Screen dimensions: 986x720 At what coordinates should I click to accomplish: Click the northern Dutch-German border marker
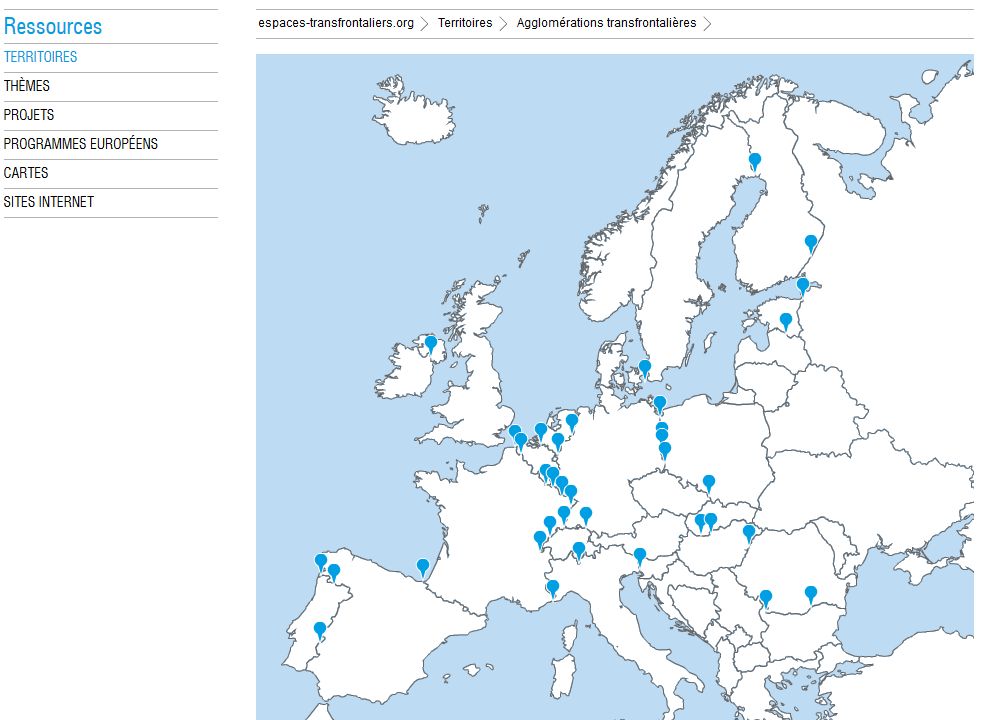(572, 421)
